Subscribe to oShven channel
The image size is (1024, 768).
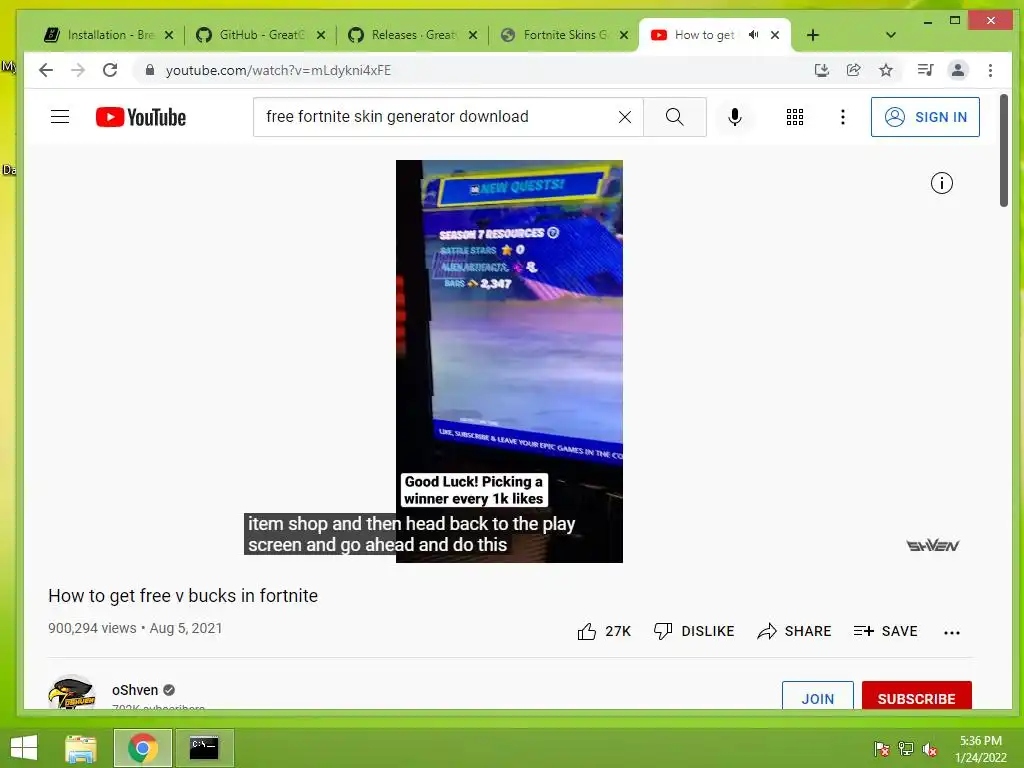(x=916, y=696)
